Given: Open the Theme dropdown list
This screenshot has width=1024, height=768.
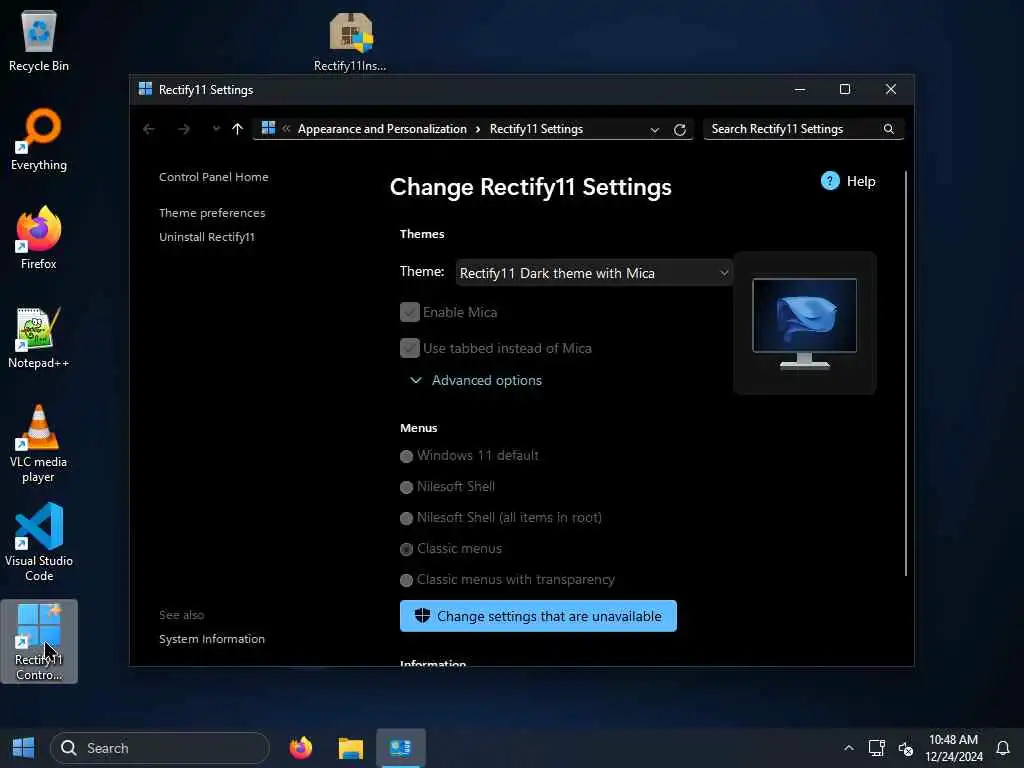Looking at the screenshot, I should (594, 273).
